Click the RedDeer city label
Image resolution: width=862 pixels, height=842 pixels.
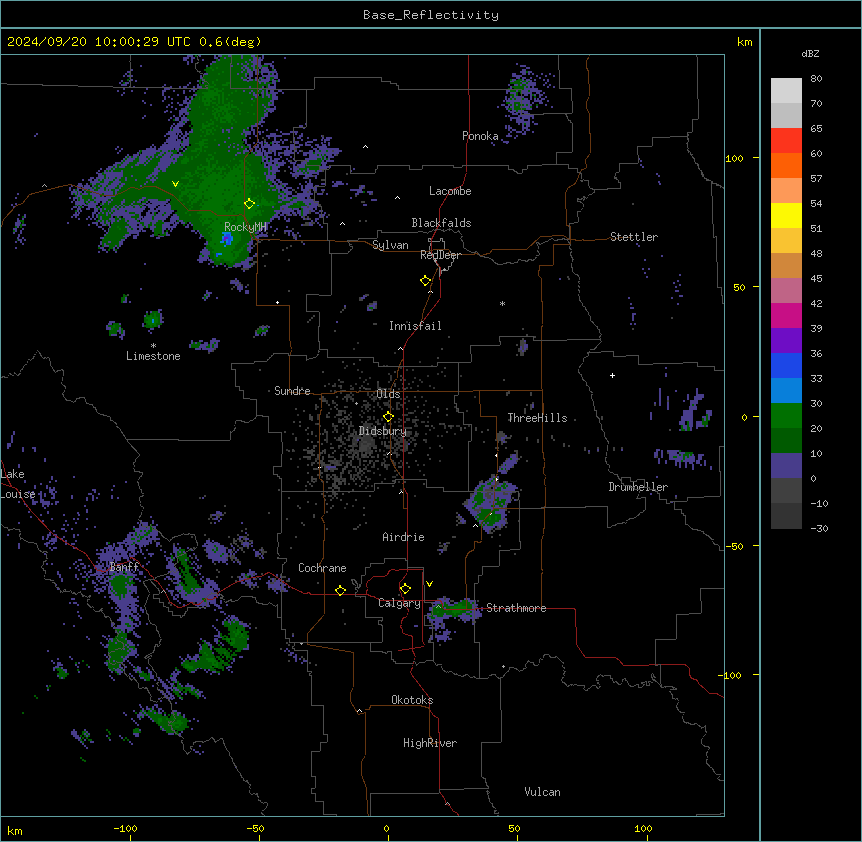[440, 255]
